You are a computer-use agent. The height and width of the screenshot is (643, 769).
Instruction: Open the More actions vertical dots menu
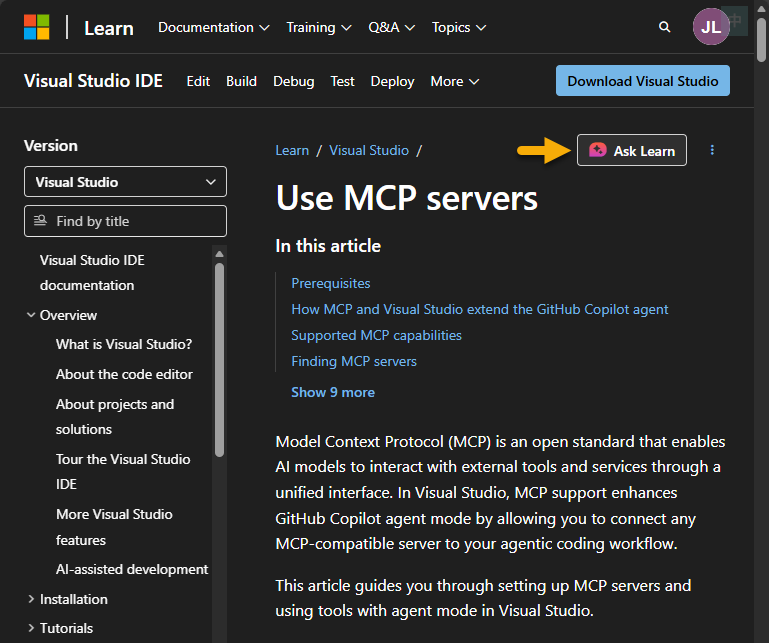point(712,150)
